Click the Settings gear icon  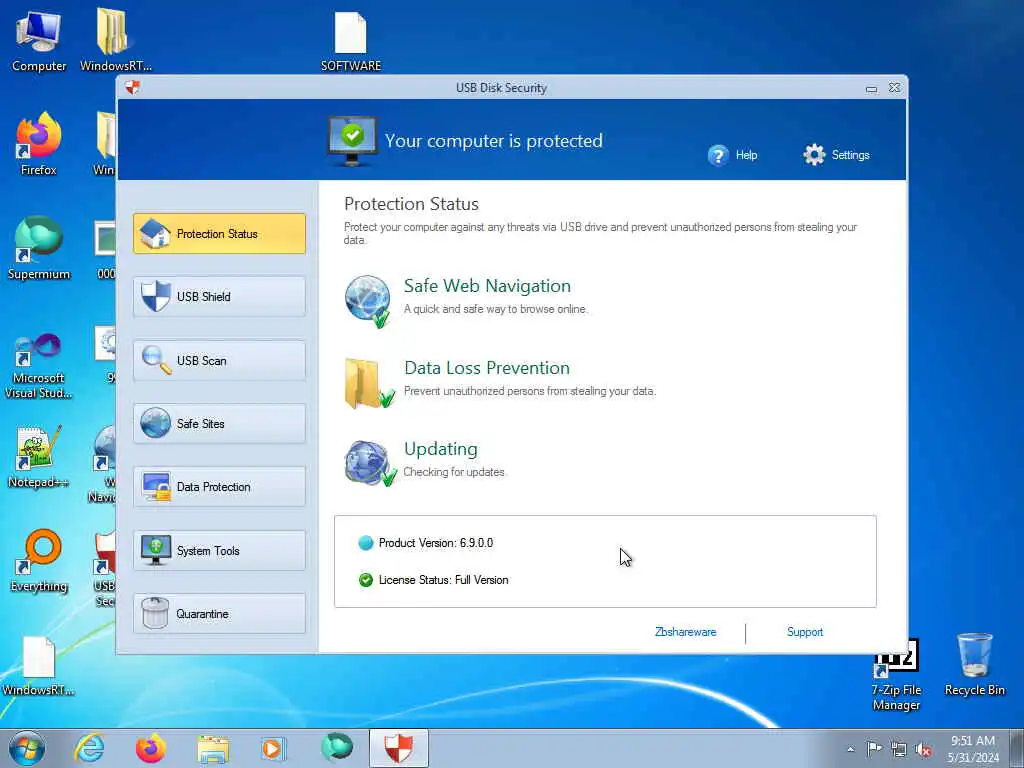pyautogui.click(x=814, y=155)
